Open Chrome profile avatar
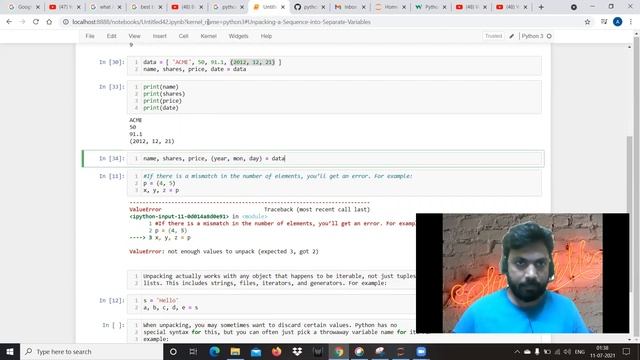Viewport: 640px width, 360px height. [617, 22]
